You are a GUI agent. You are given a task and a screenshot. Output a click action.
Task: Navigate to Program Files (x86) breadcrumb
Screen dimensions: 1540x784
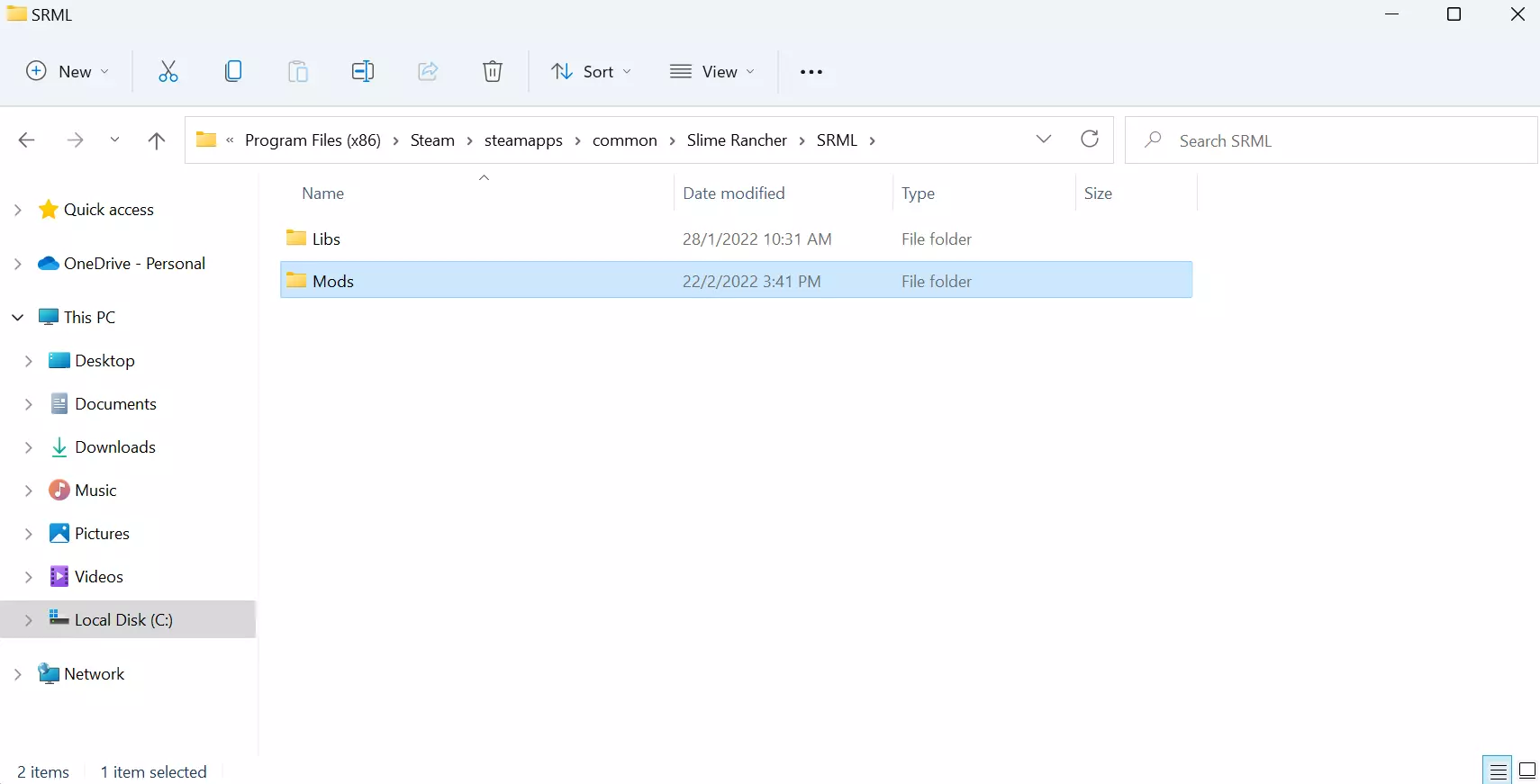(x=313, y=140)
